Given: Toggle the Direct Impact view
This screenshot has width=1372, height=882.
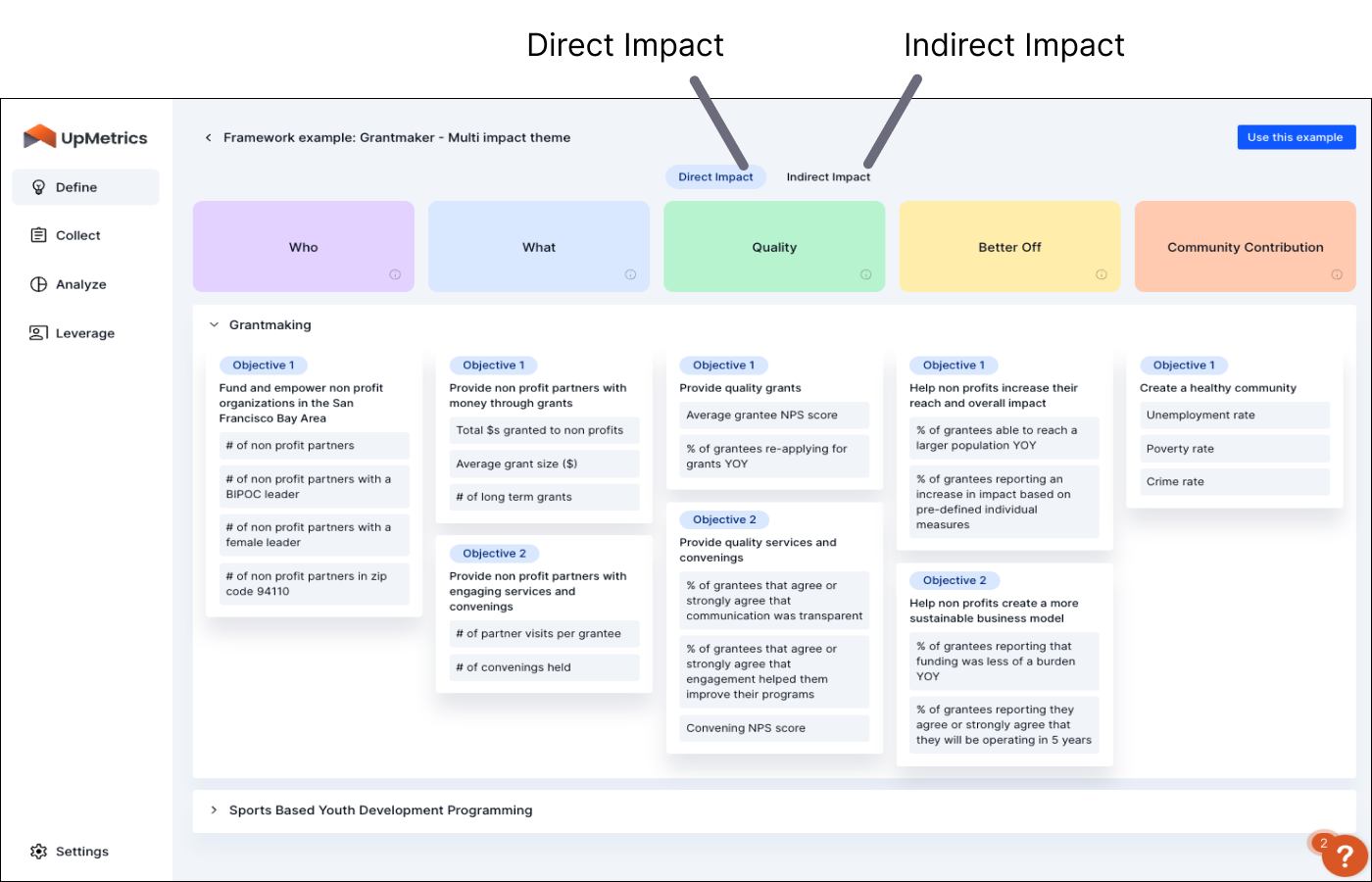Looking at the screenshot, I should [x=716, y=176].
